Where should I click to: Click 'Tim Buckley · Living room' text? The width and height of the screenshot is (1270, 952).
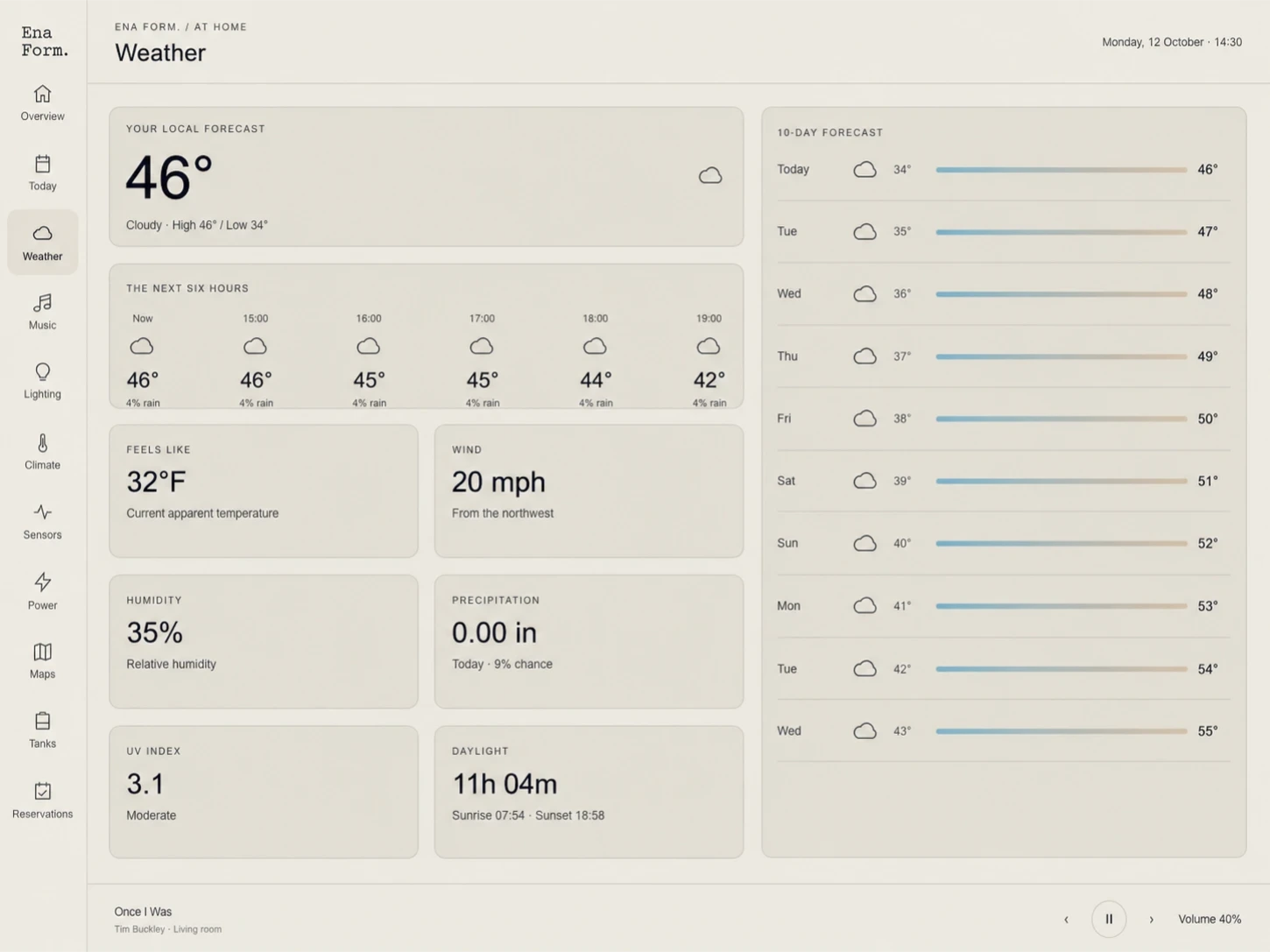point(167,929)
